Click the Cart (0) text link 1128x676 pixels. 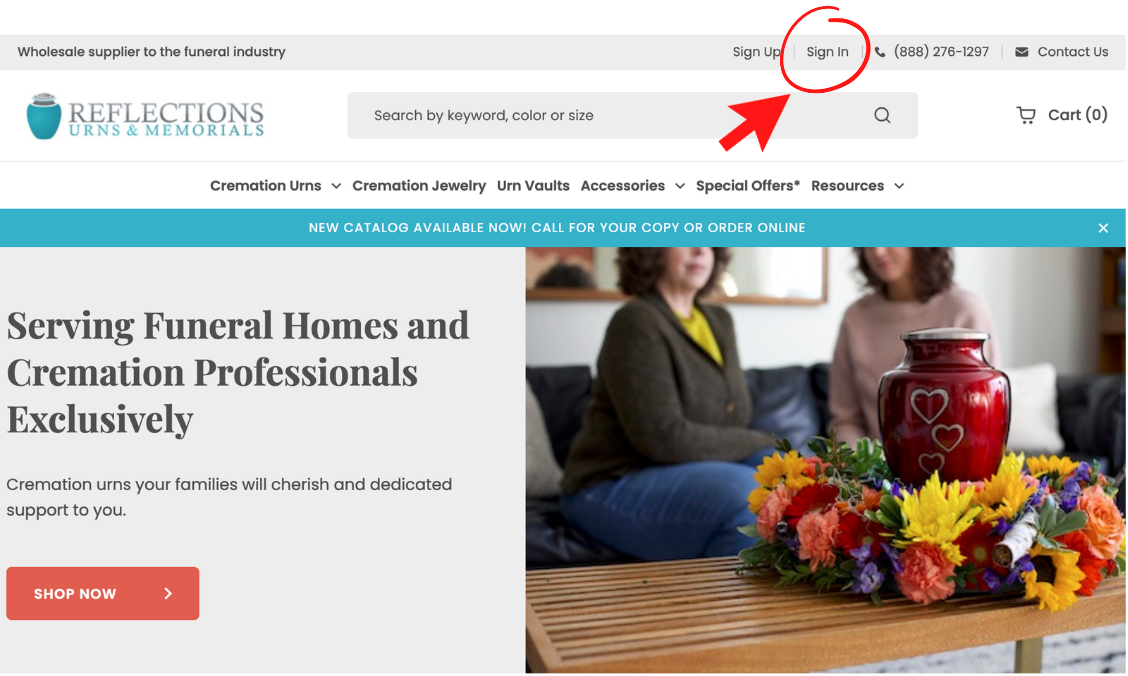1078,115
